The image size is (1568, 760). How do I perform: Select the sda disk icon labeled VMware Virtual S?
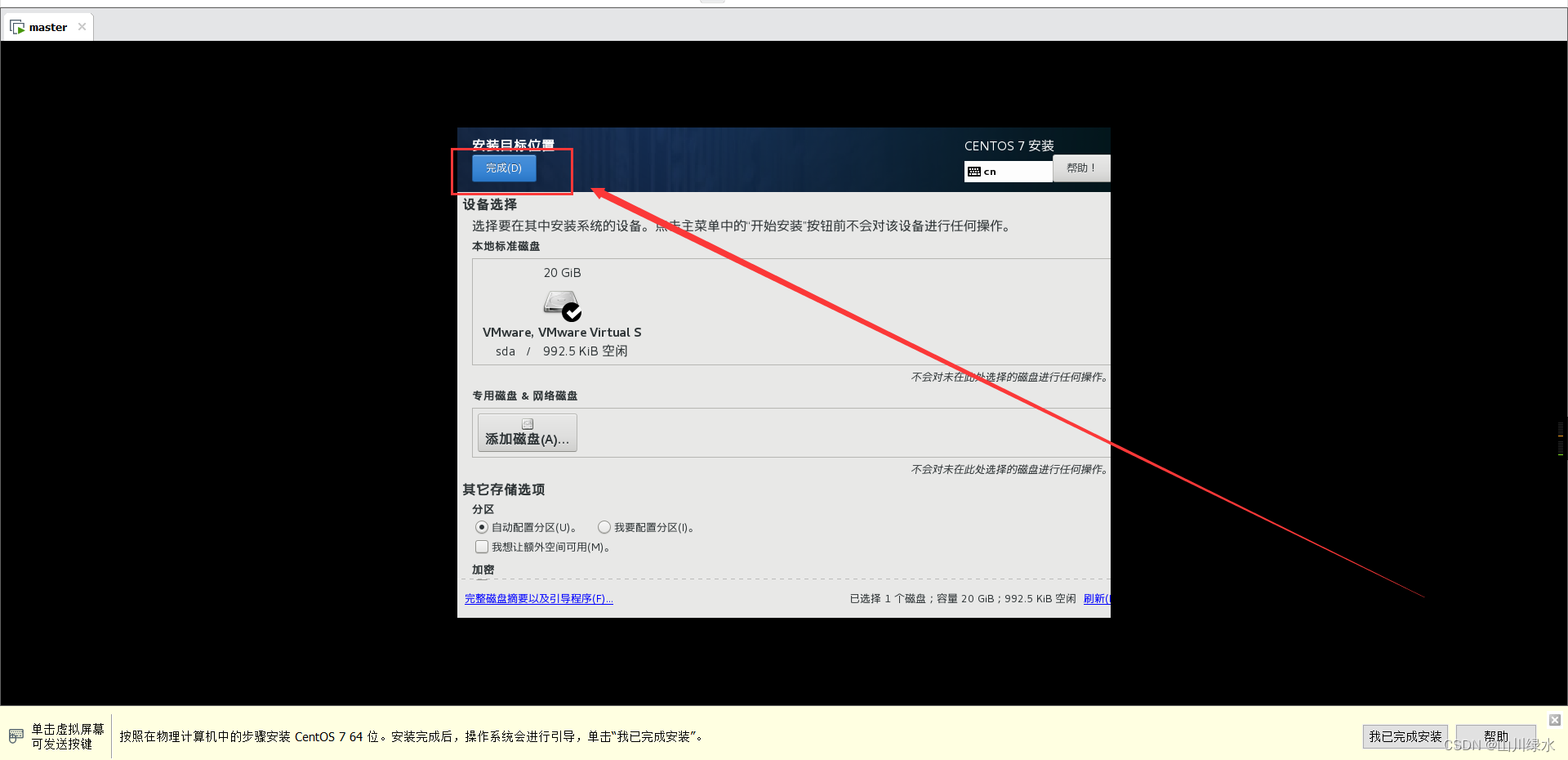point(561,304)
